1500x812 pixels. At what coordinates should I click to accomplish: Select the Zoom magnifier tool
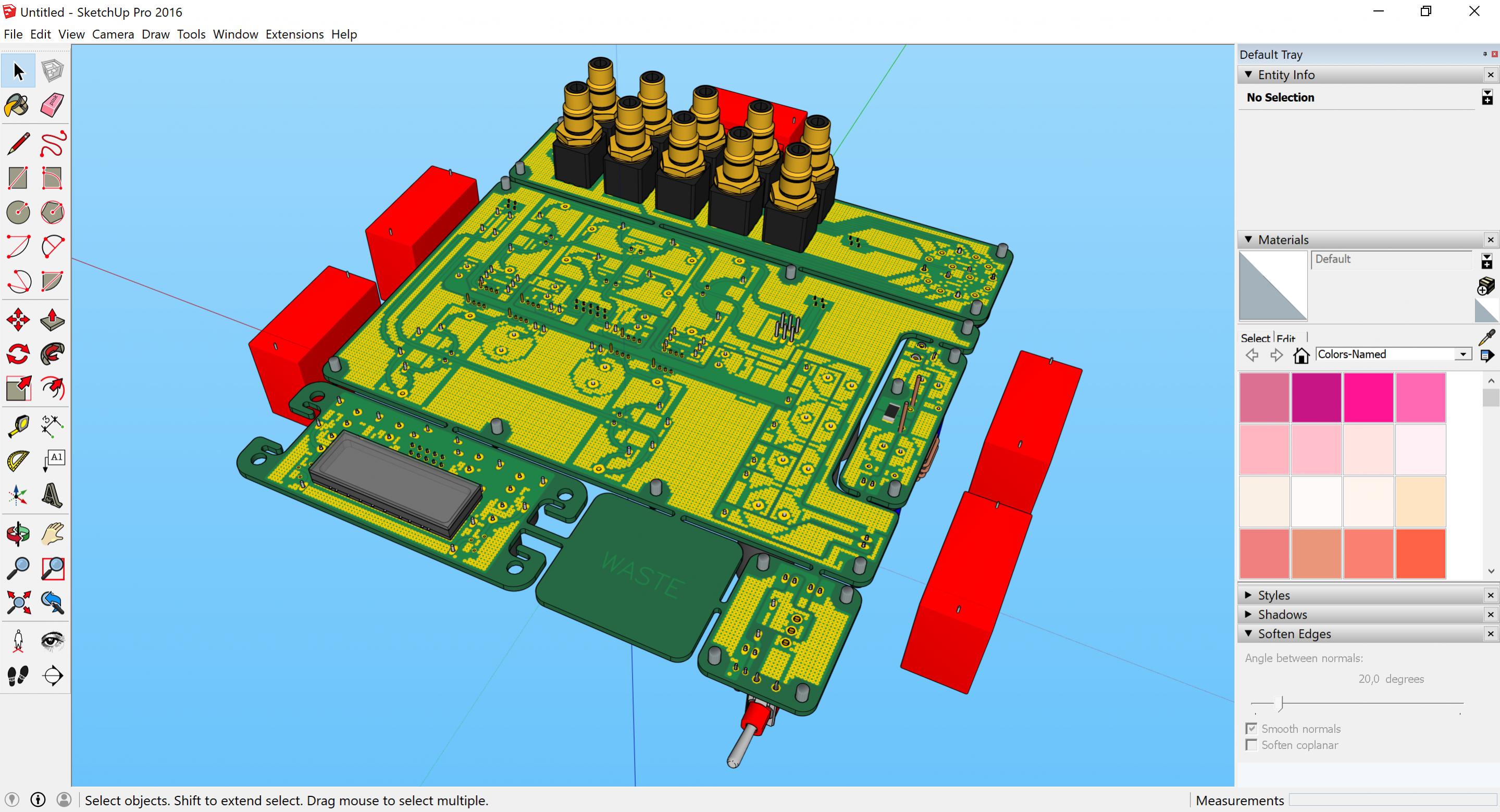18,568
